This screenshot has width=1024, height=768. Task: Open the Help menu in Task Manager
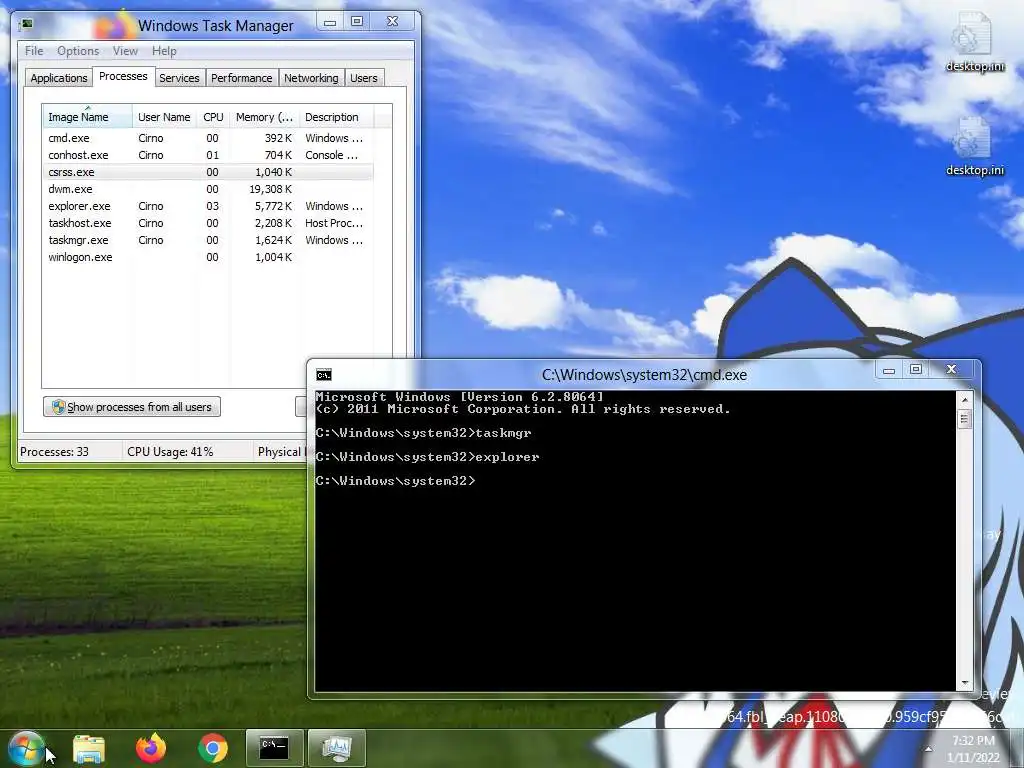tap(164, 51)
